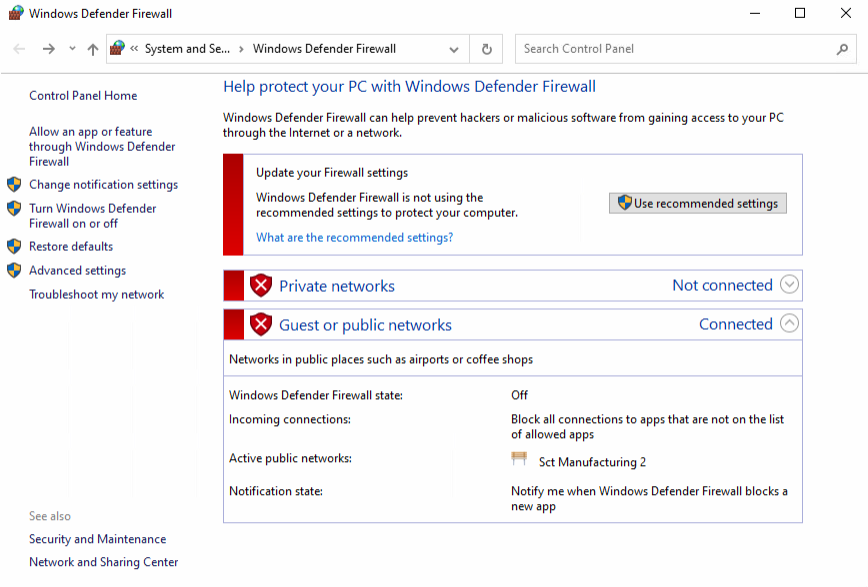Click shield icon beside Restore defaults
Screen dimensions: 868x587
tap(14, 246)
